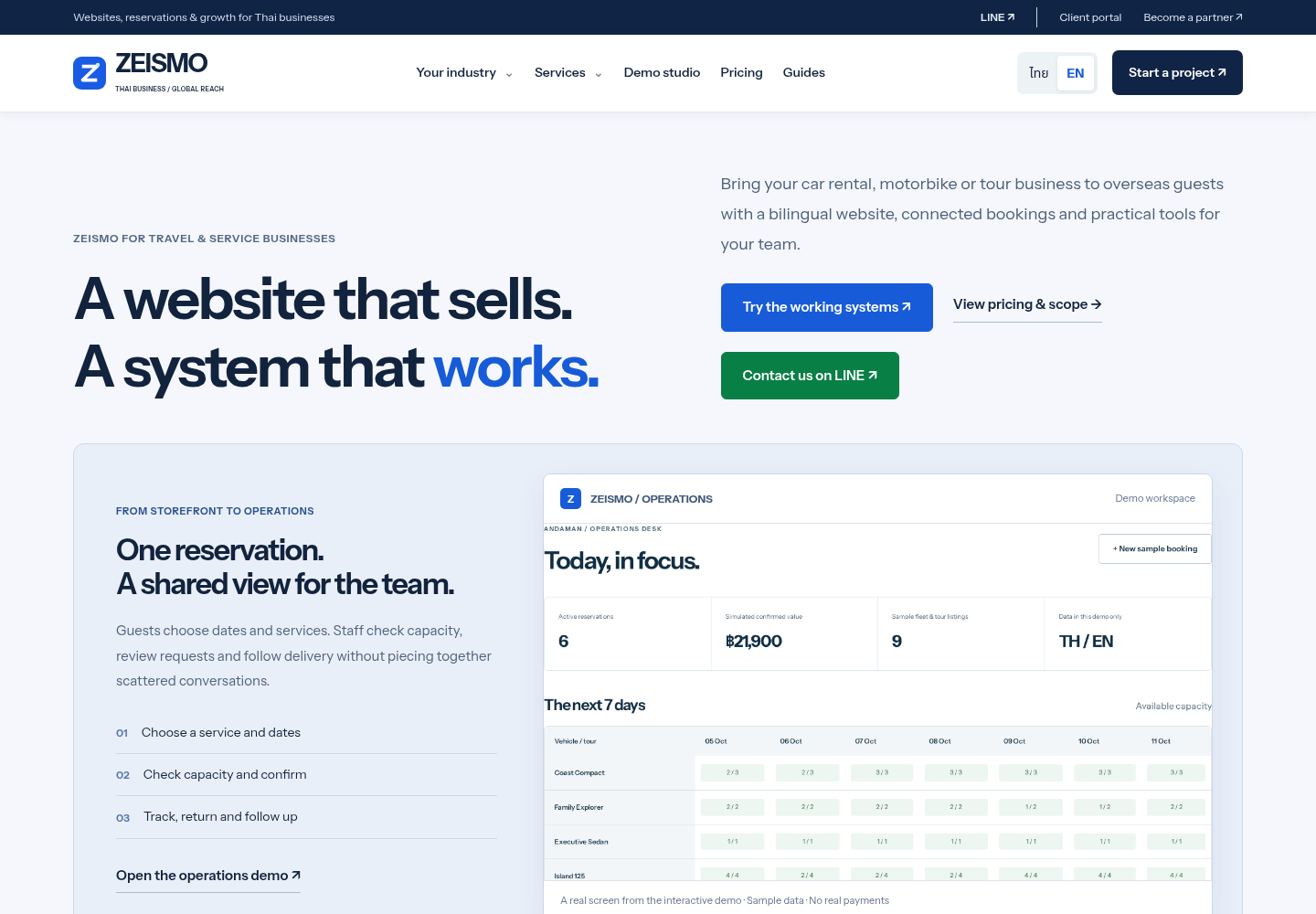This screenshot has width=1316, height=914.
Task: Click the 11 Oct column header
Action: 1161,741
